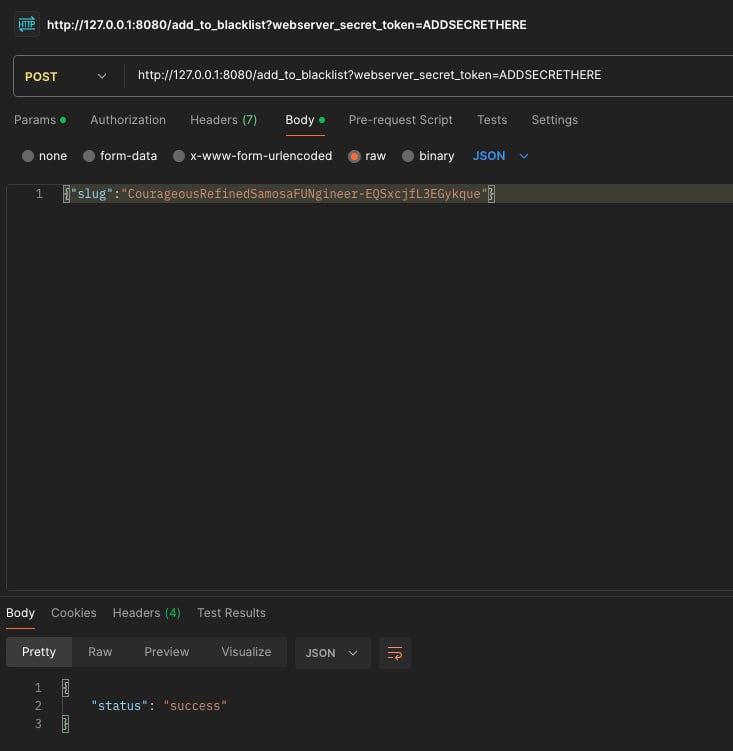Viewport: 733px width, 751px height.
Task: Switch to the Preview response view
Action: (167, 652)
